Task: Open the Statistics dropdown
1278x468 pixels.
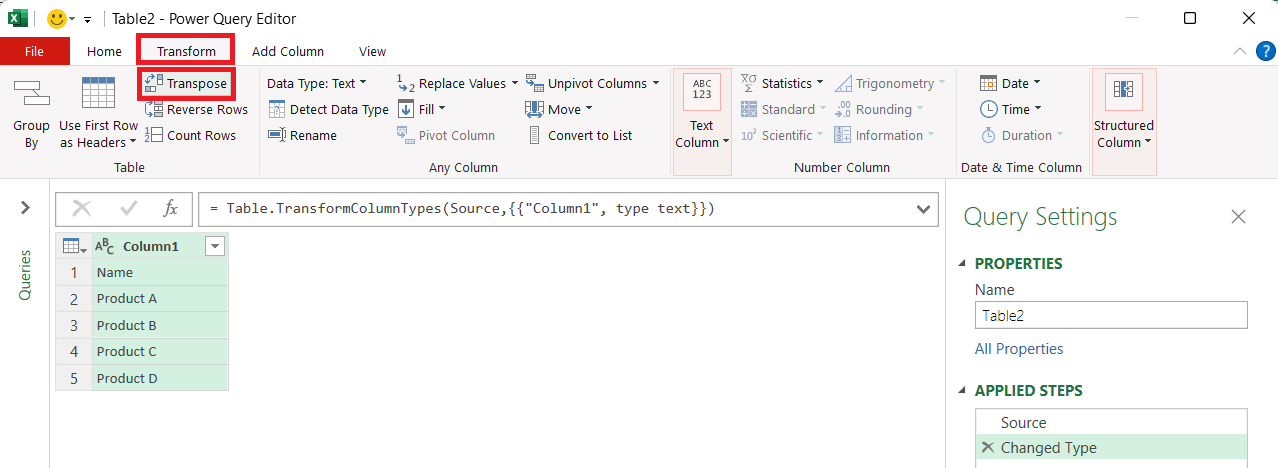Action: (x=782, y=84)
